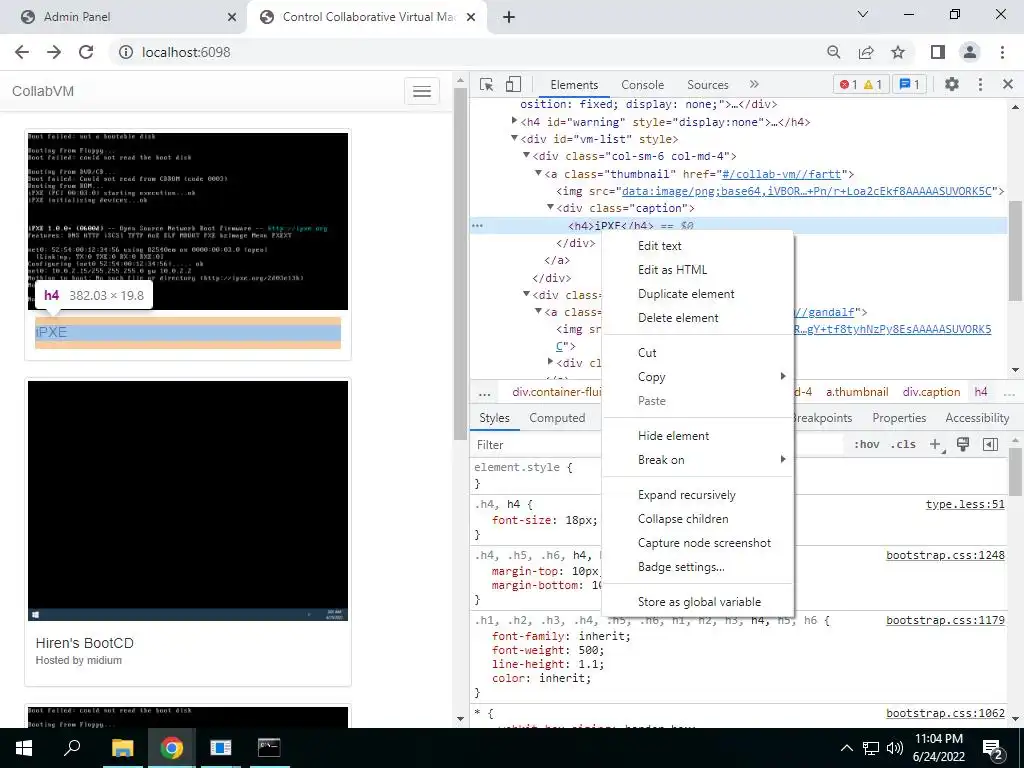Toggle the .cls element classes button
1024x768 pixels.
pos(903,445)
